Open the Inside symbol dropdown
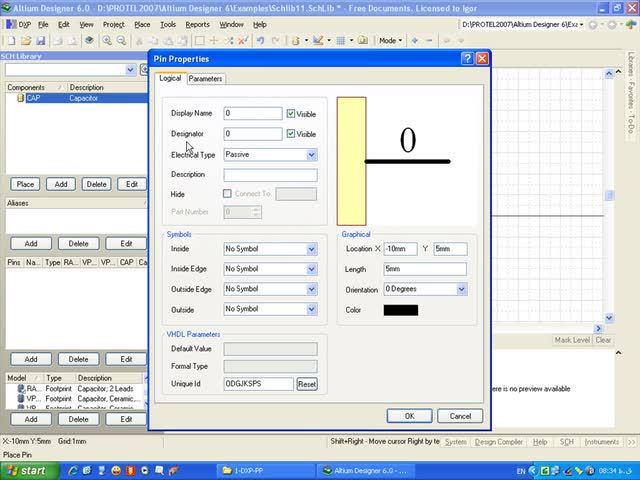The height and width of the screenshot is (480, 640). (311, 249)
